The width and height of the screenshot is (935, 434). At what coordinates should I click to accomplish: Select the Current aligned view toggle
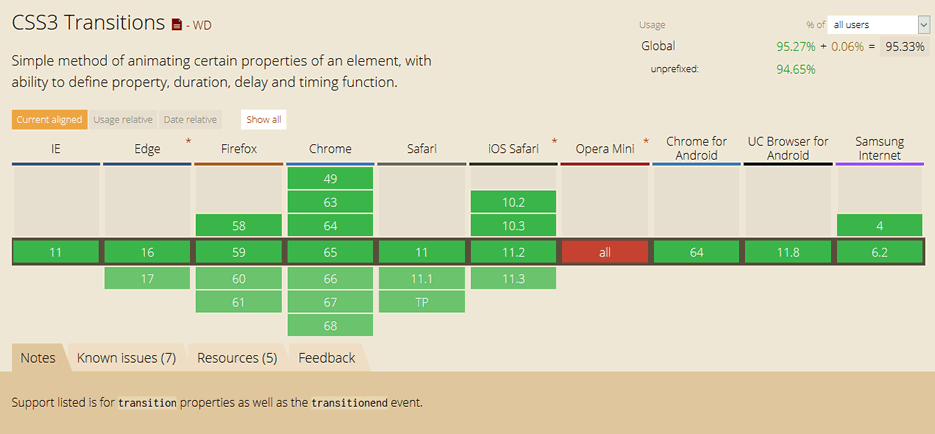click(x=49, y=119)
